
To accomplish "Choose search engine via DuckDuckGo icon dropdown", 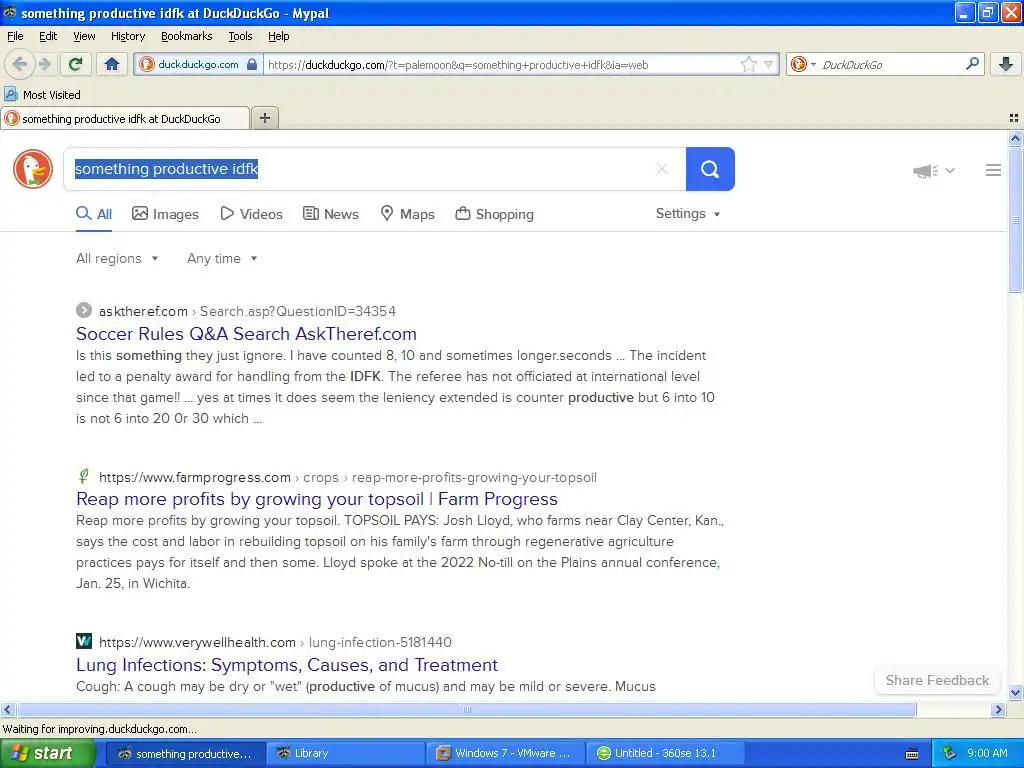I will pyautogui.click(x=803, y=64).
